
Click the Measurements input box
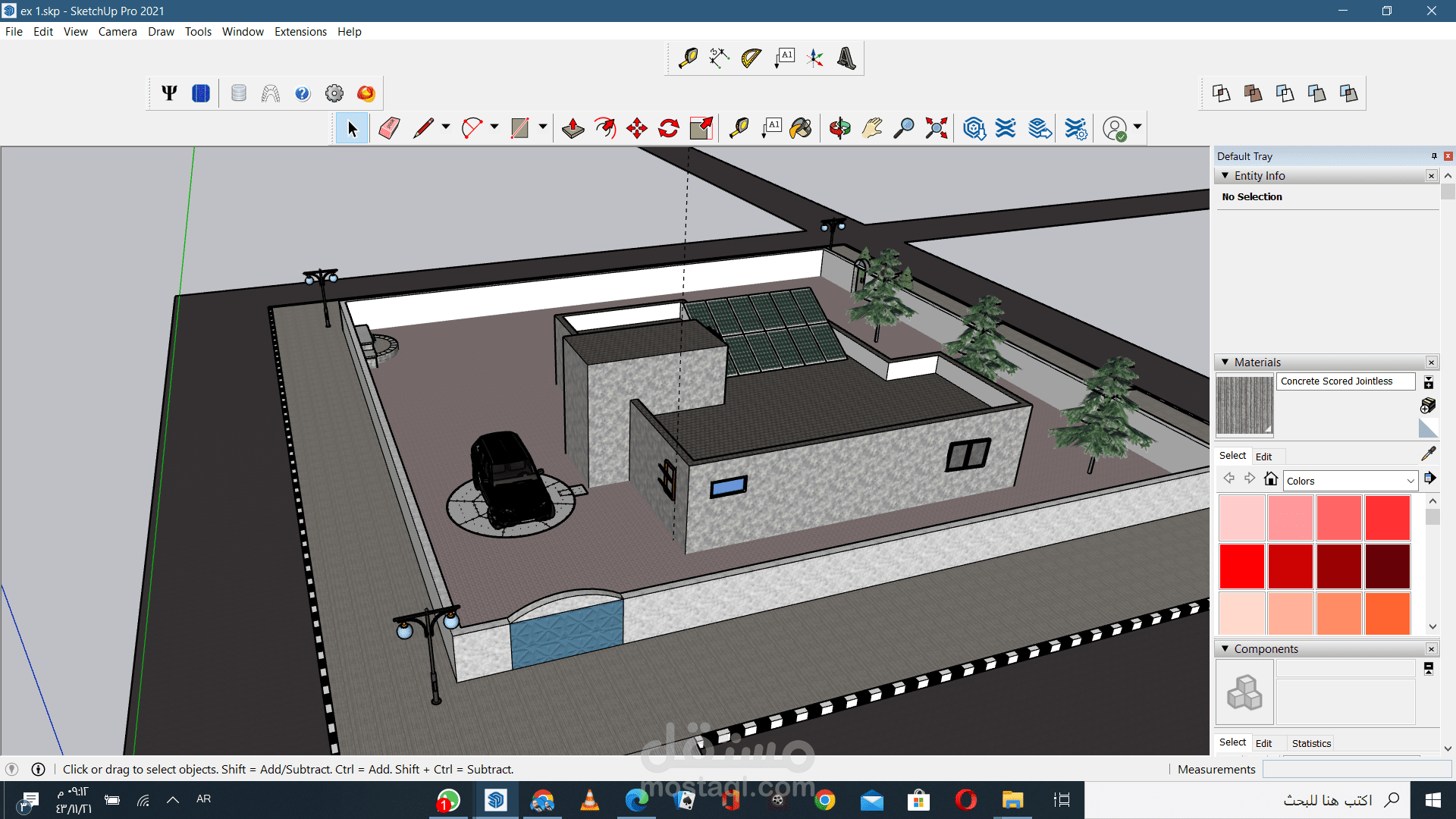coord(1357,769)
